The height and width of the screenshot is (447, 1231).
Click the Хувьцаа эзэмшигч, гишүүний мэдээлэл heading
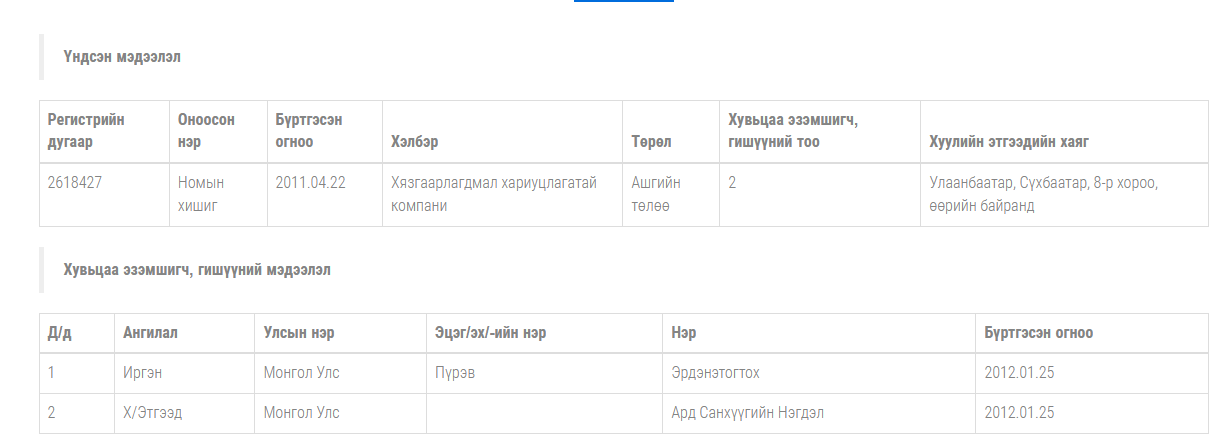(x=197, y=270)
